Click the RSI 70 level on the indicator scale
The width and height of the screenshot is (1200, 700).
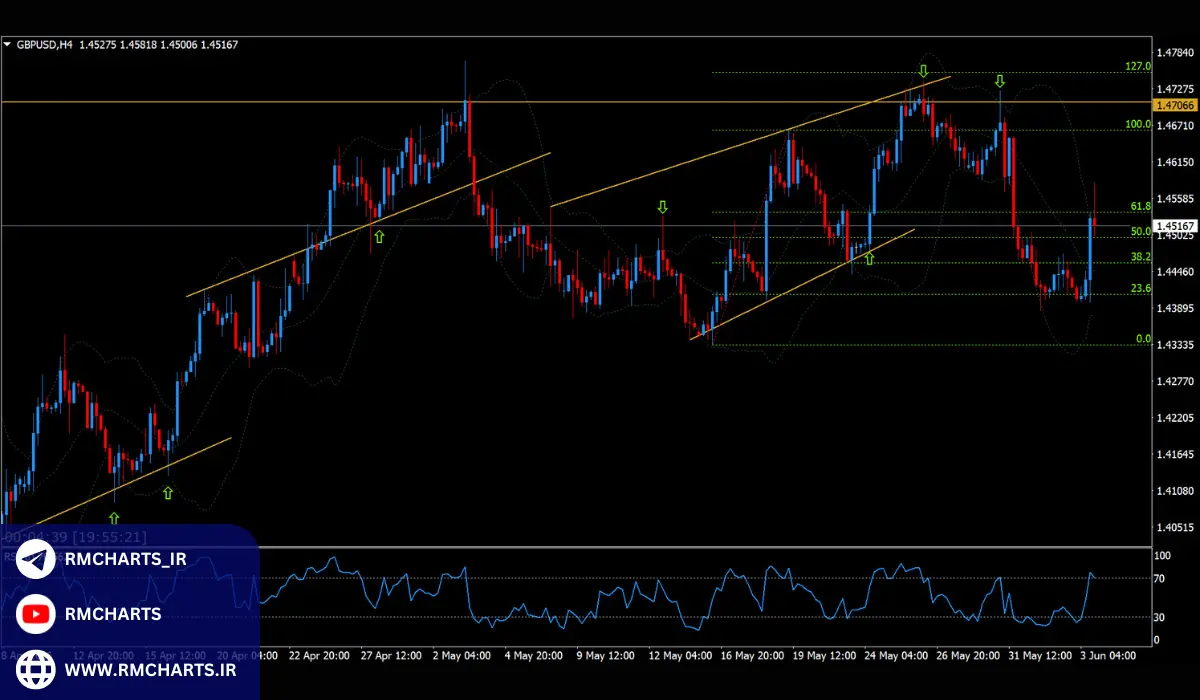tap(1159, 578)
